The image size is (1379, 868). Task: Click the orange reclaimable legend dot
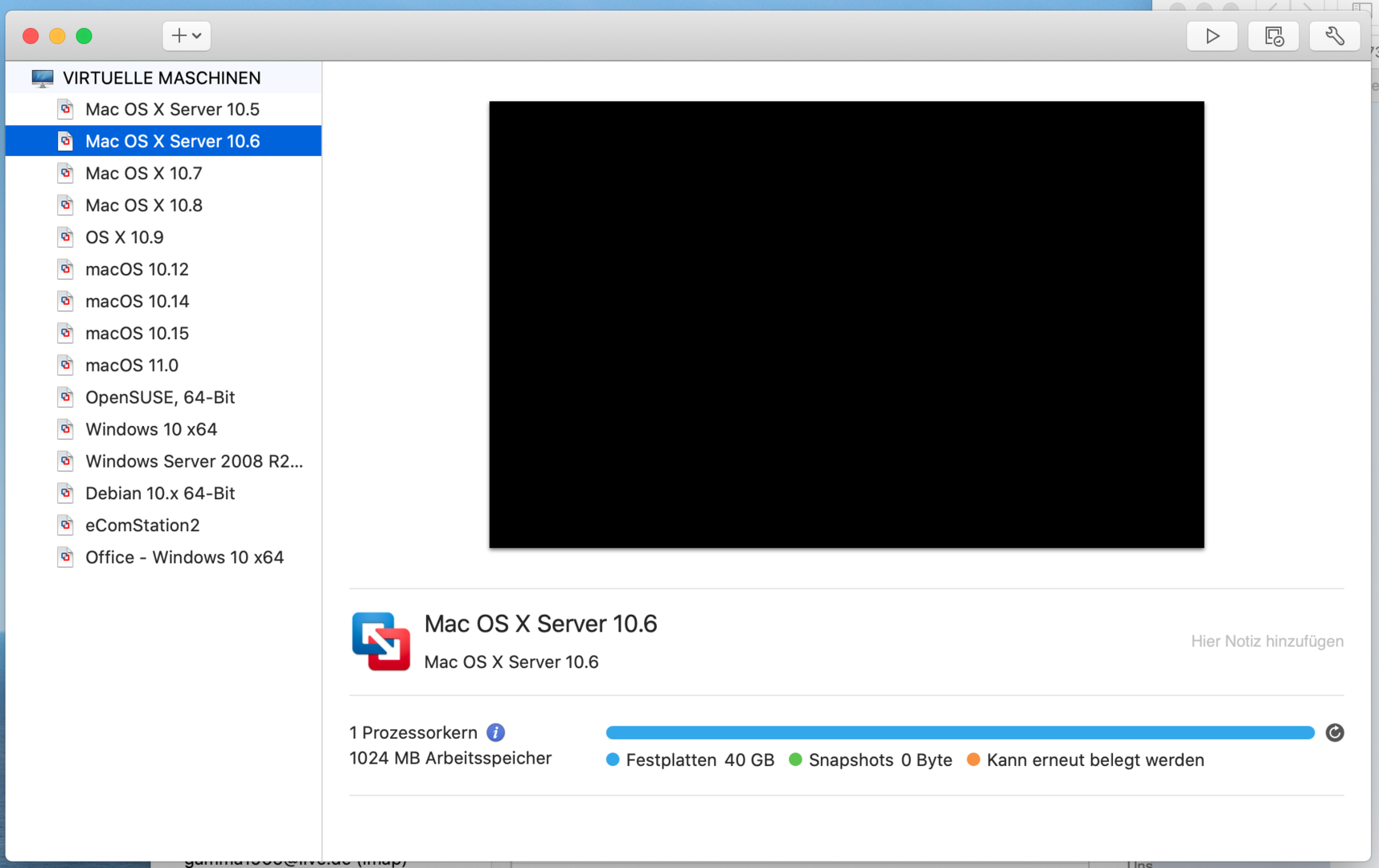click(974, 759)
